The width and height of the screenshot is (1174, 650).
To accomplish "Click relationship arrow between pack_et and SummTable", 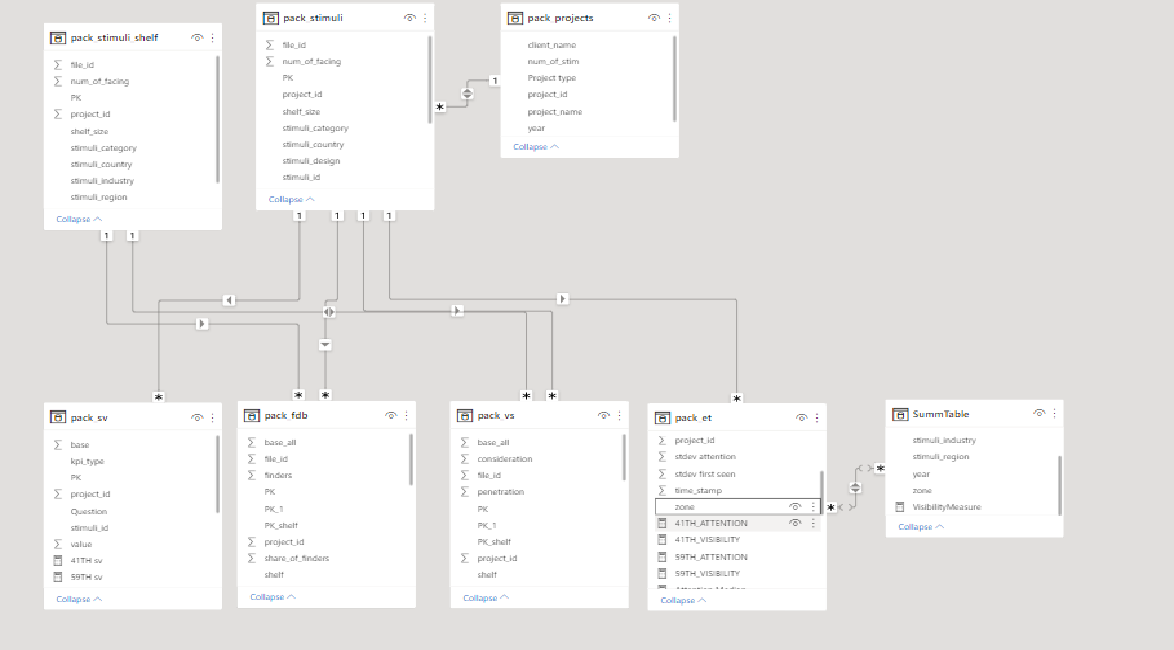I will tap(855, 488).
